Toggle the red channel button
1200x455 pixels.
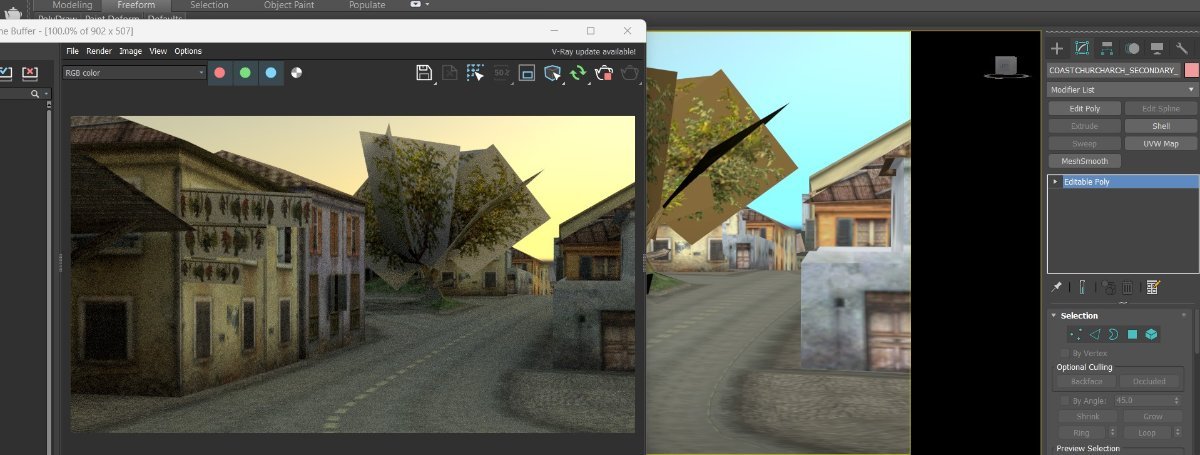[x=219, y=73]
